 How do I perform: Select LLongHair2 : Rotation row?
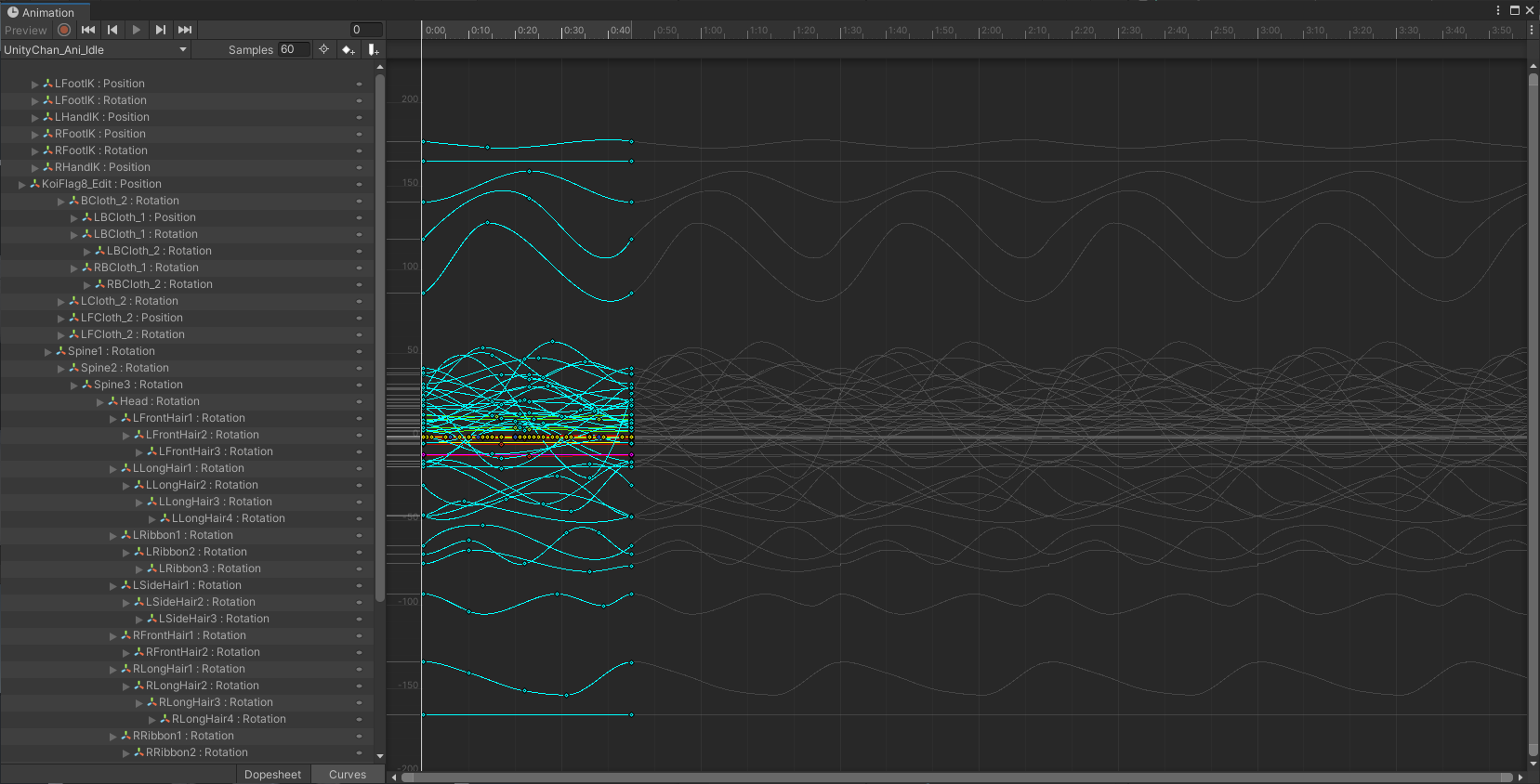point(187,485)
